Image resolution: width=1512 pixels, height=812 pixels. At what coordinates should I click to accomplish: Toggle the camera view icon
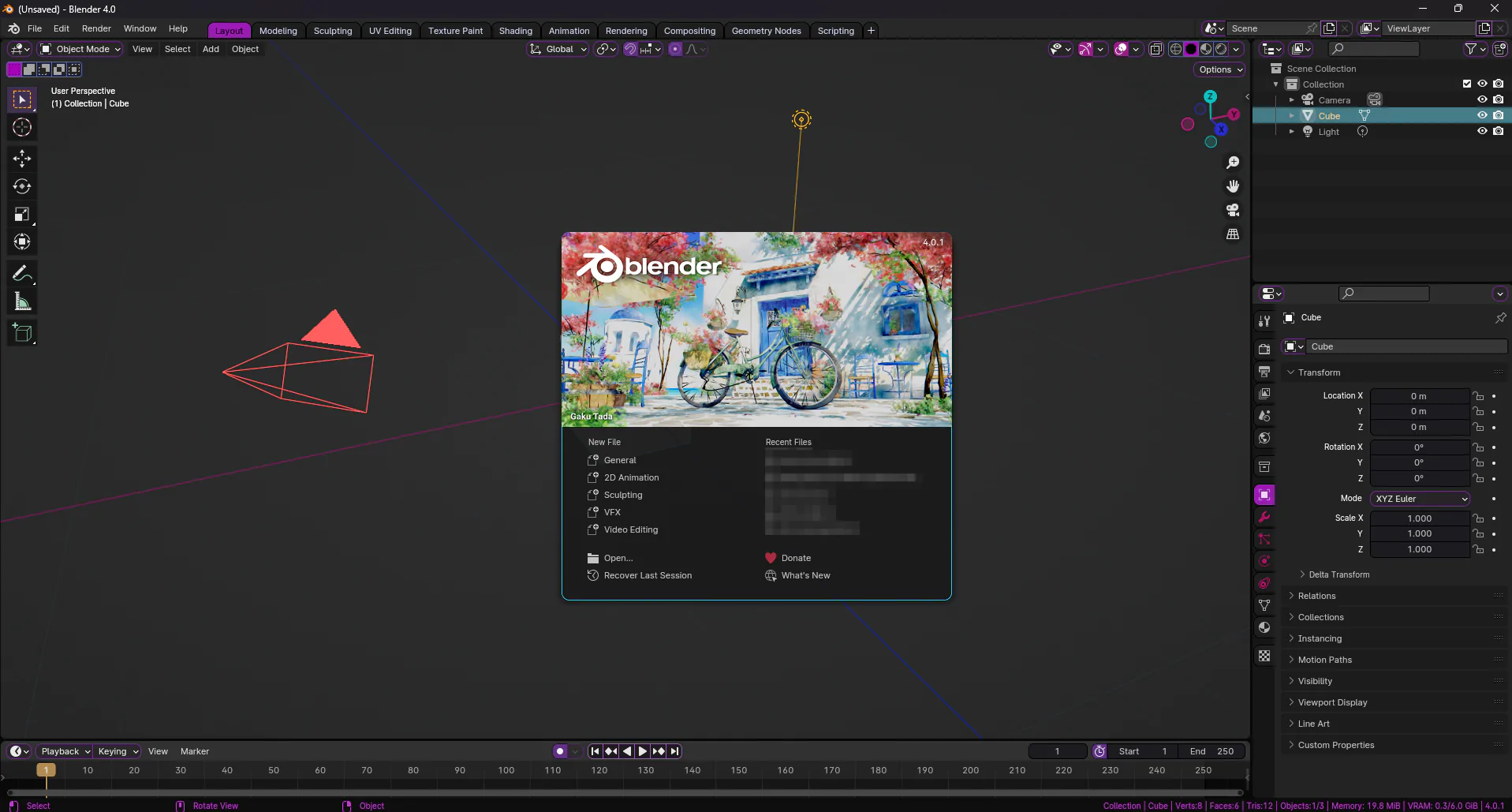[1233, 210]
